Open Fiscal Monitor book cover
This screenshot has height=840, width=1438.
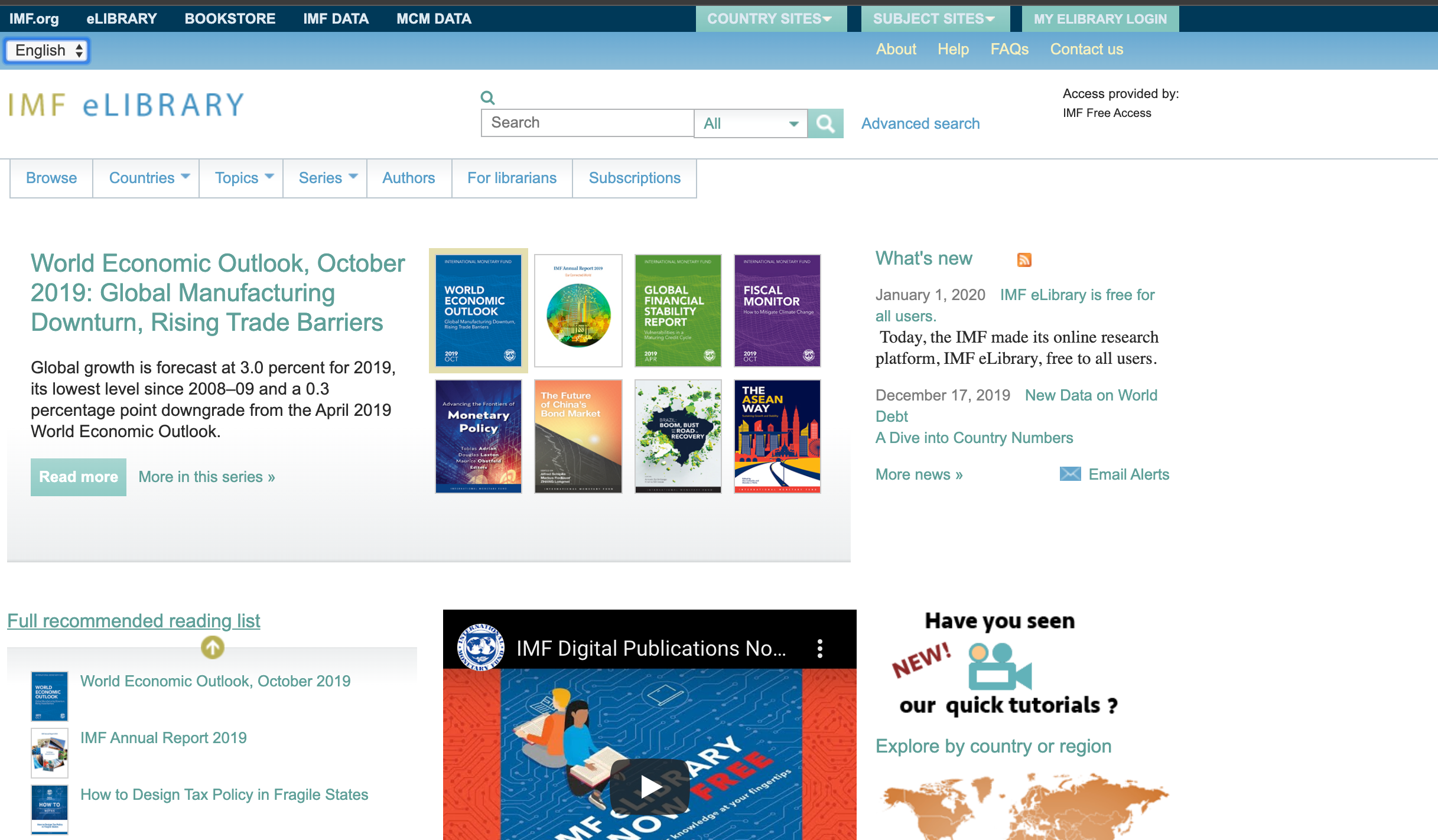777,311
